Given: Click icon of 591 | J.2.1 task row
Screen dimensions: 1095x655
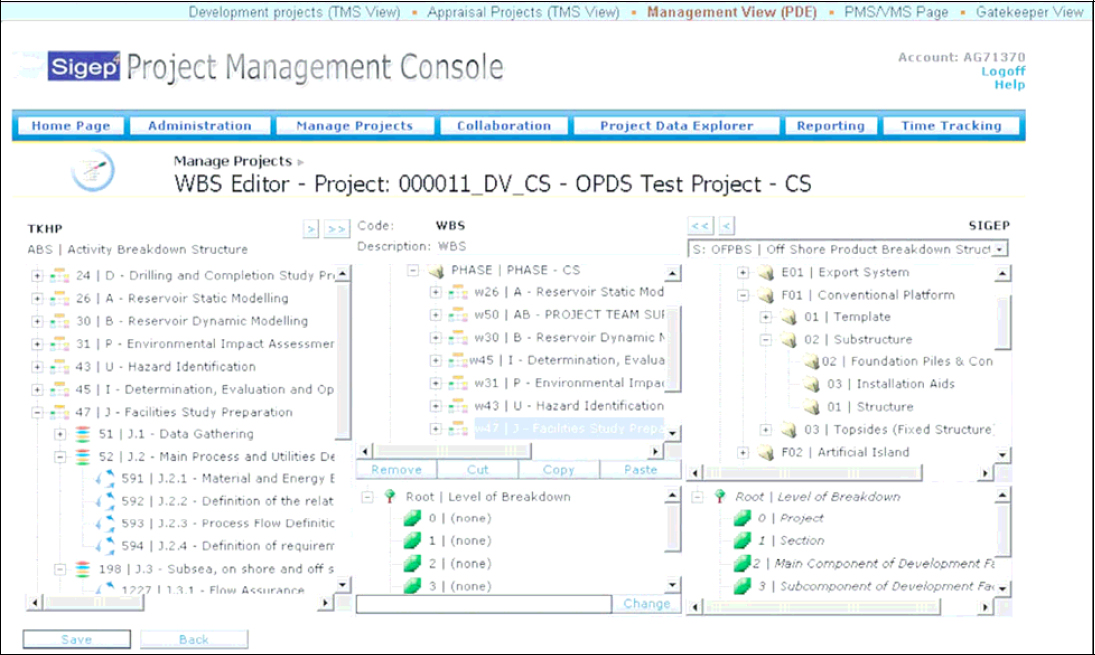Looking at the screenshot, I should [x=106, y=479].
